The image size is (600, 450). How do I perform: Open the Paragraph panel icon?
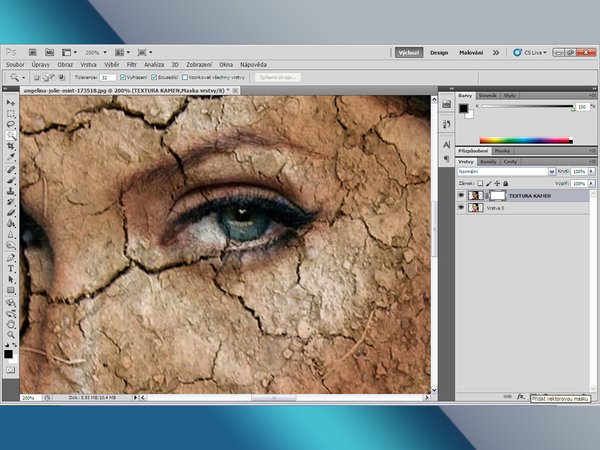[445, 158]
